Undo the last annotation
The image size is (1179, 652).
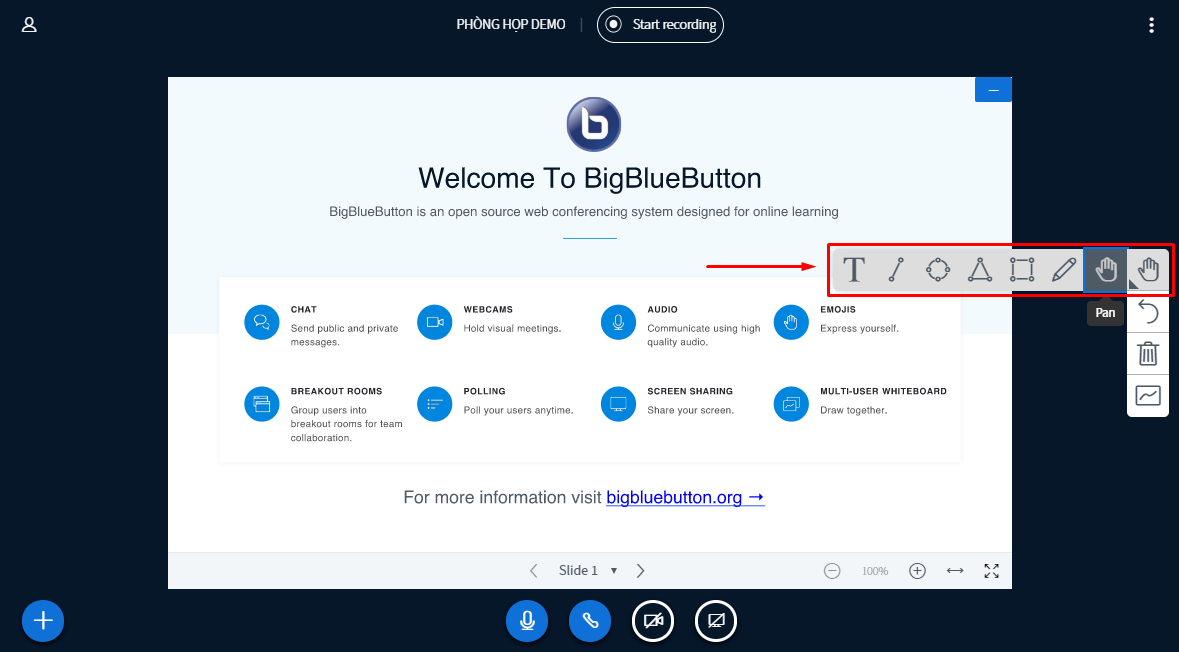coord(1148,311)
